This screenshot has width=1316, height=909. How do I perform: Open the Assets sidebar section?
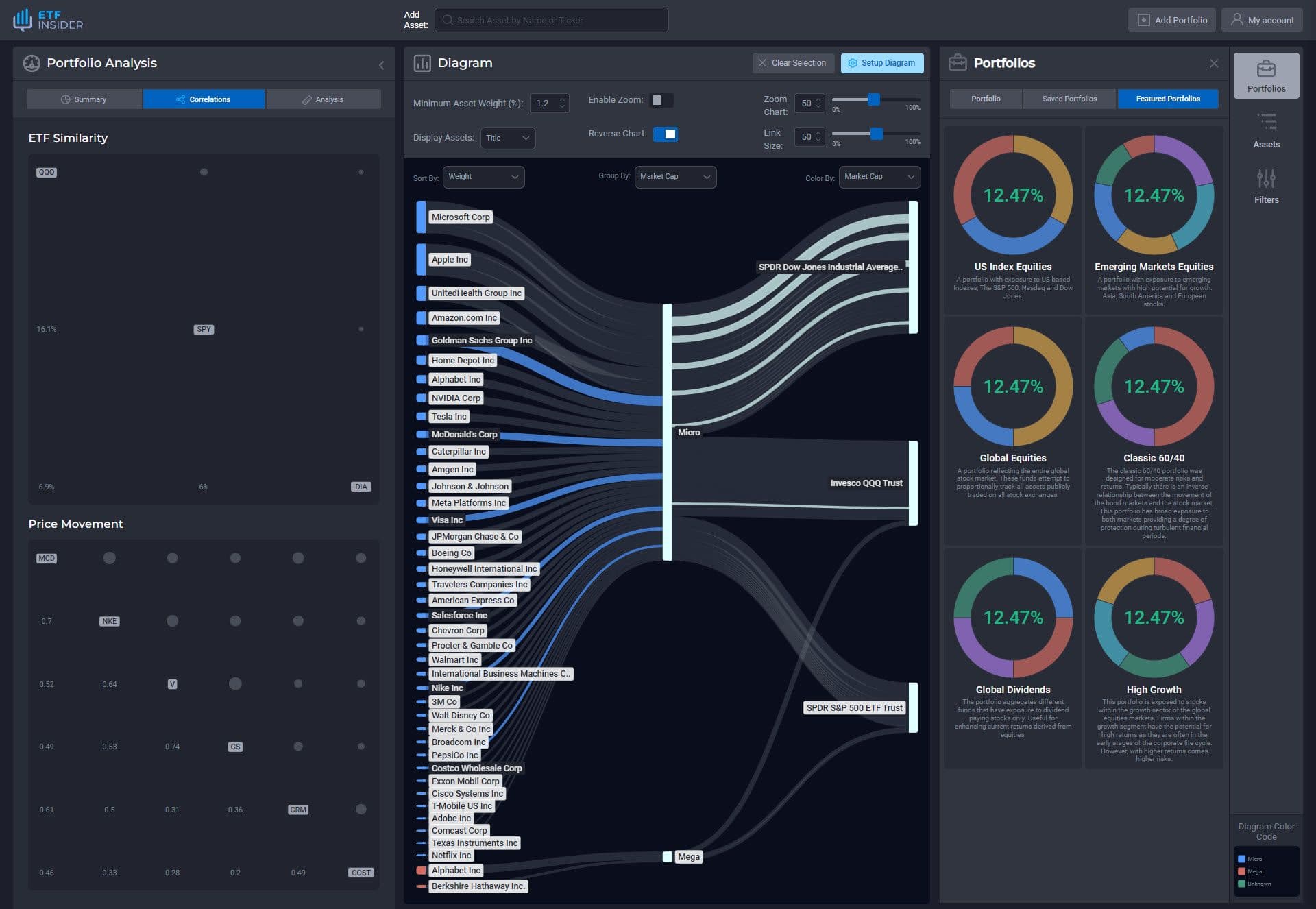coord(1266,131)
